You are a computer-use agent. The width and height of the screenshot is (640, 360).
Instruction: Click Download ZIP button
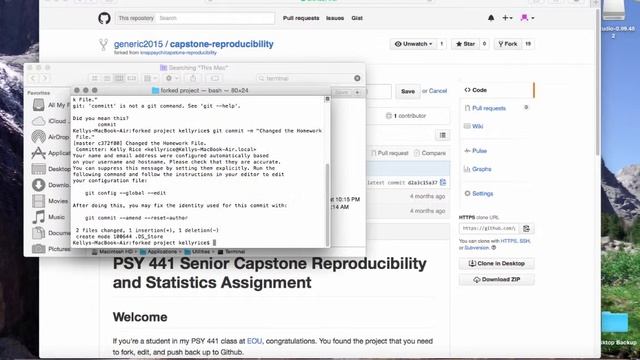point(497,280)
